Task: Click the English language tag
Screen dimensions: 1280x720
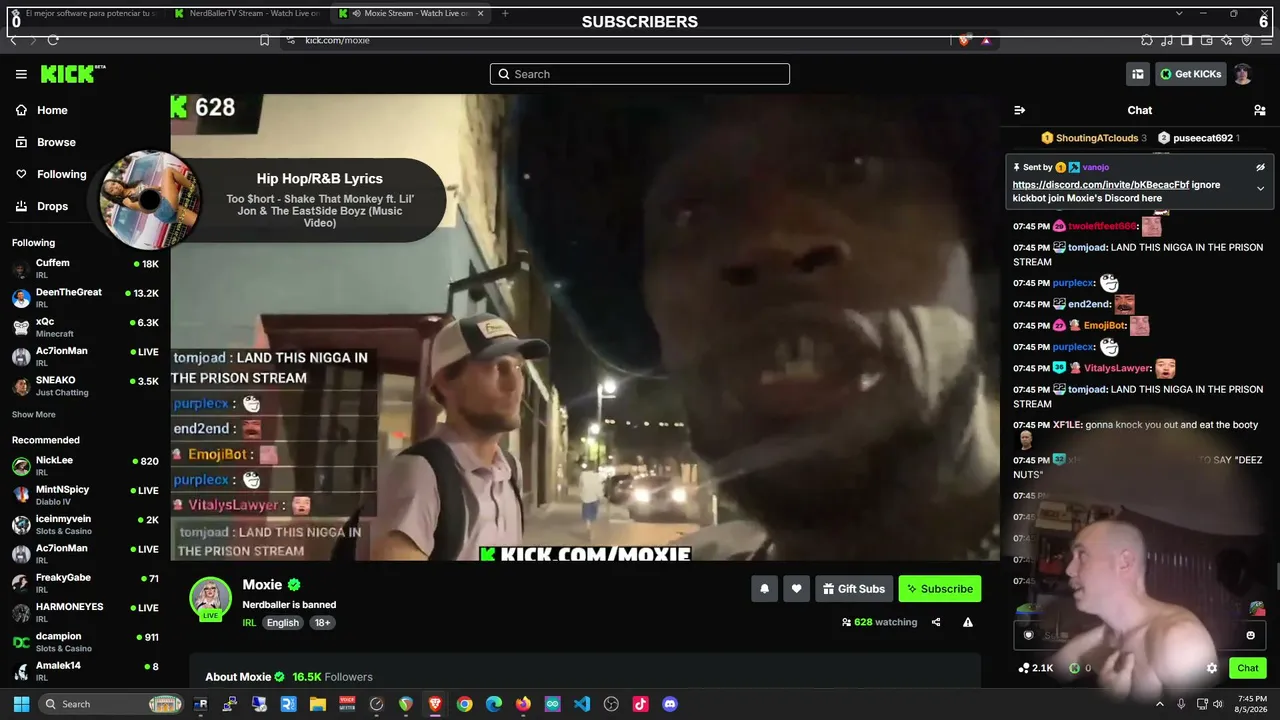Action: (x=282, y=623)
